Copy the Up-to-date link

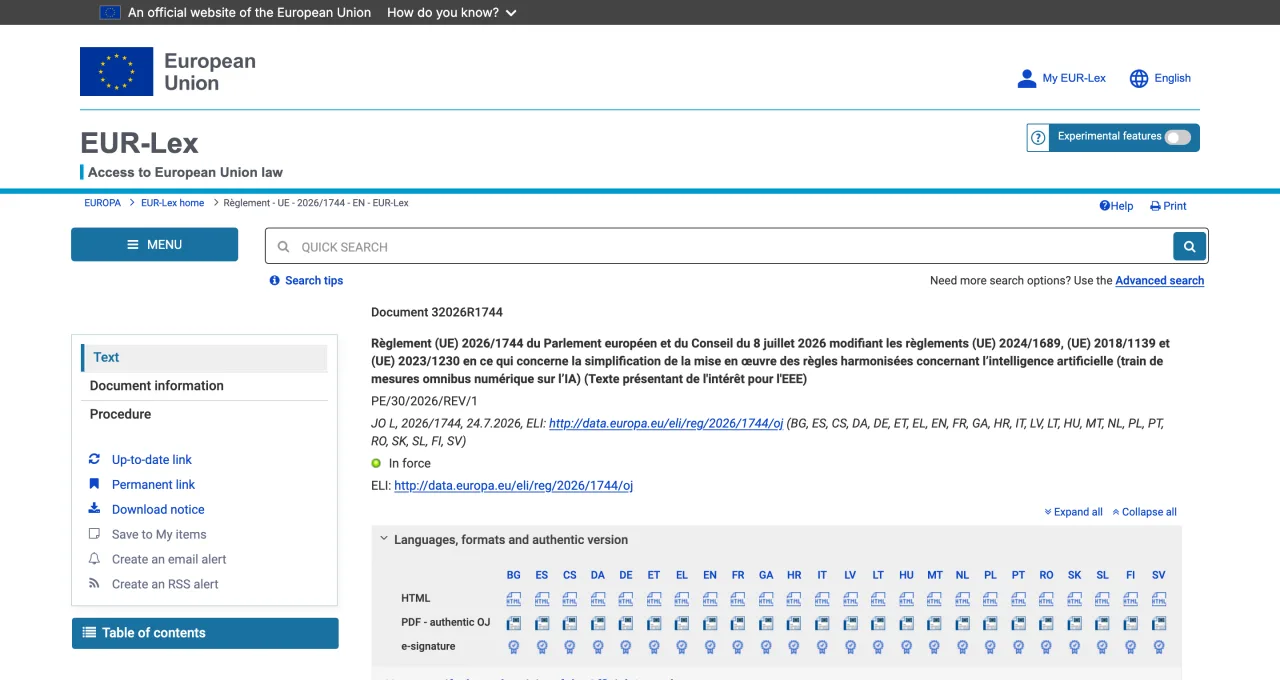click(151, 460)
